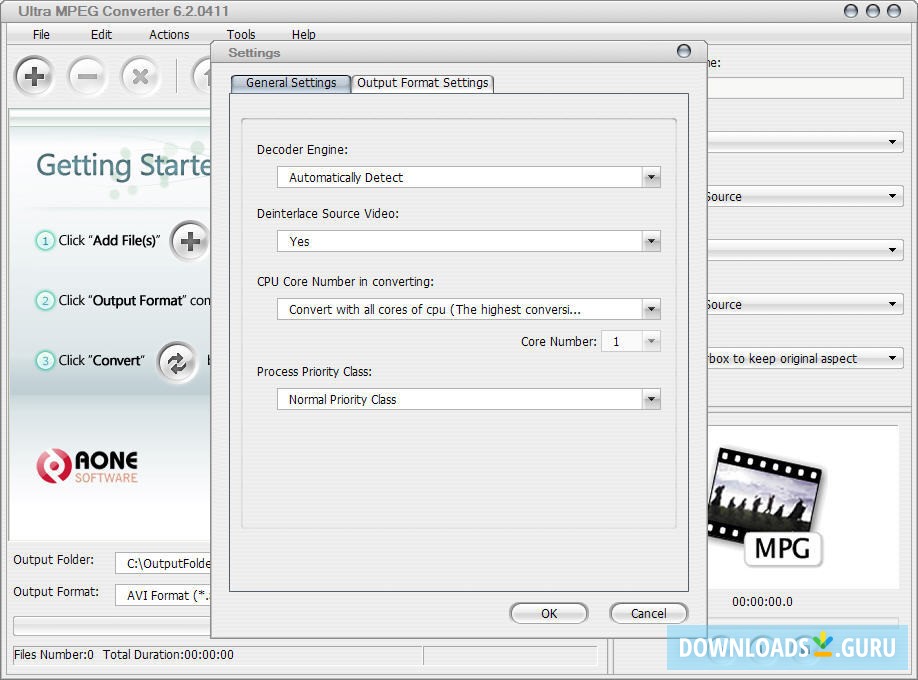Close the Settings dialog with its round button
Image resolution: width=918 pixels, height=680 pixels.
tap(683, 51)
